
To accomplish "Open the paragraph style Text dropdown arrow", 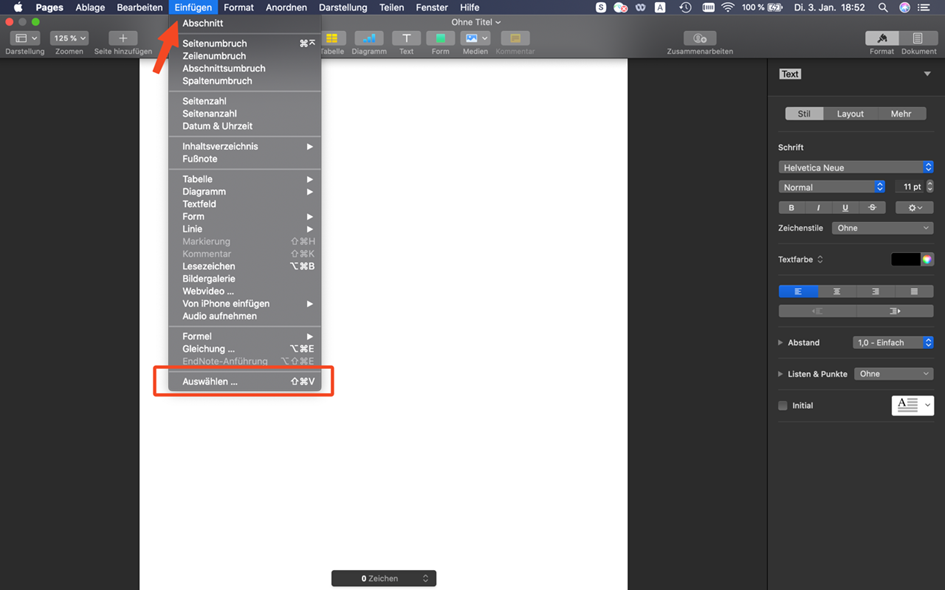I will (x=927, y=74).
